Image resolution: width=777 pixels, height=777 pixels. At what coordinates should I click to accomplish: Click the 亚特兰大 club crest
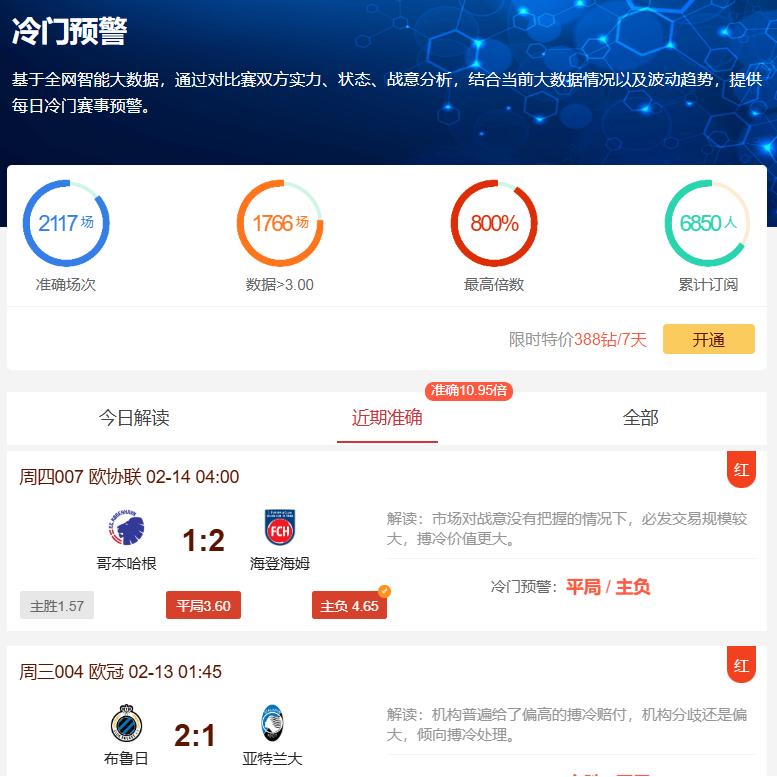tap(272, 723)
